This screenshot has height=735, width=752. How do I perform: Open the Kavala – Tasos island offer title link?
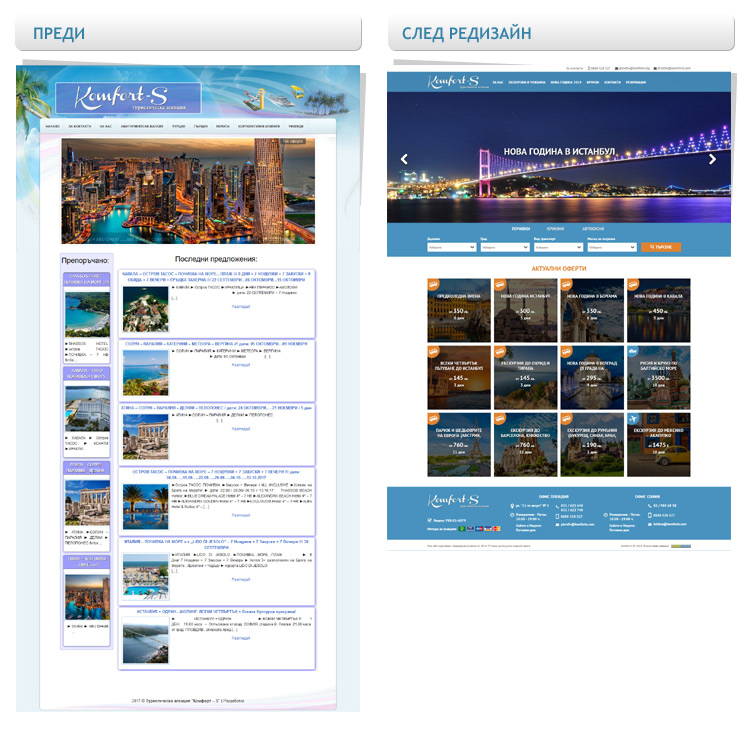[216, 277]
